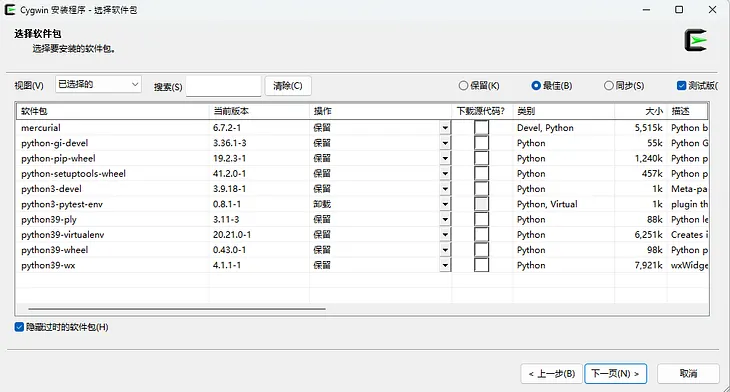
Task: Go back with 上一步(B) button
Action: click(x=552, y=373)
